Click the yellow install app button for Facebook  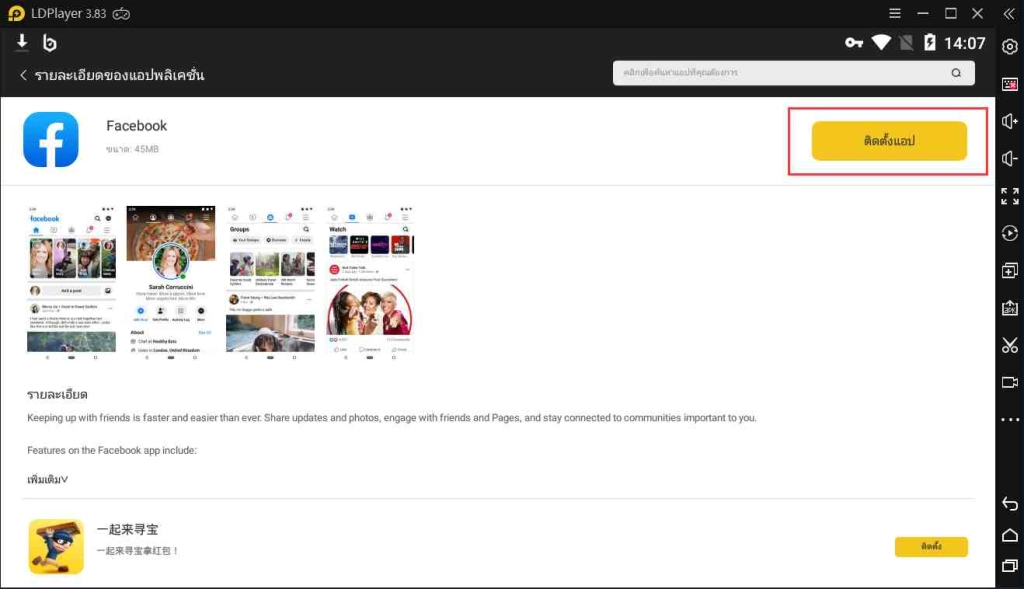point(889,140)
